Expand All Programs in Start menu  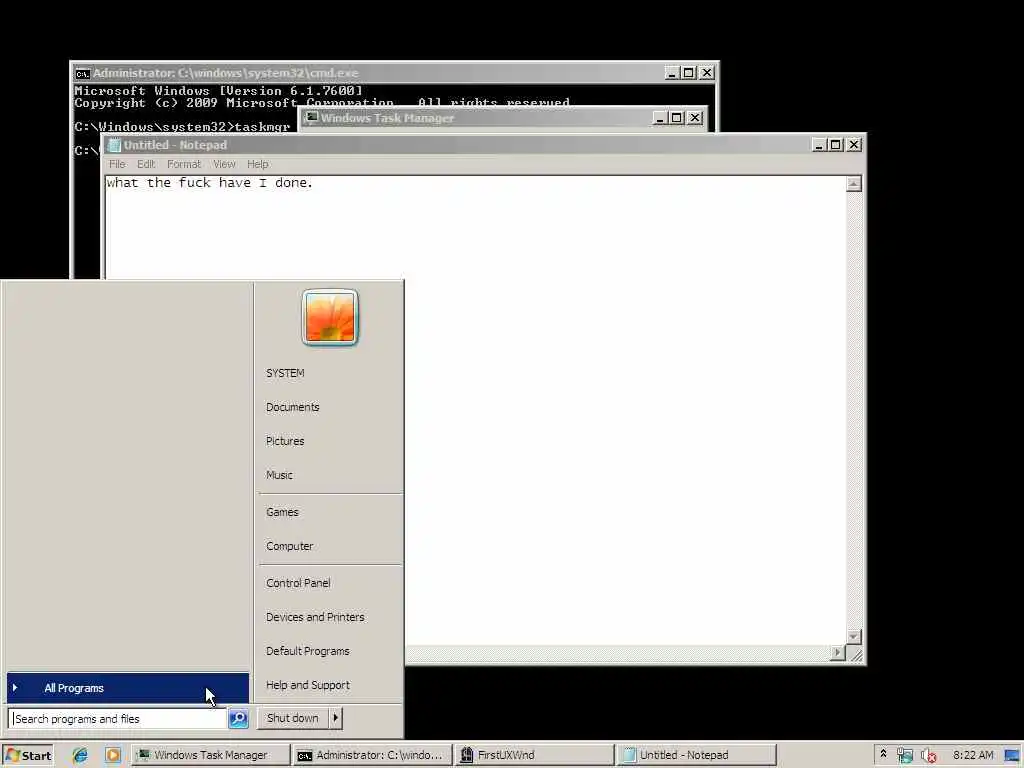[128, 688]
